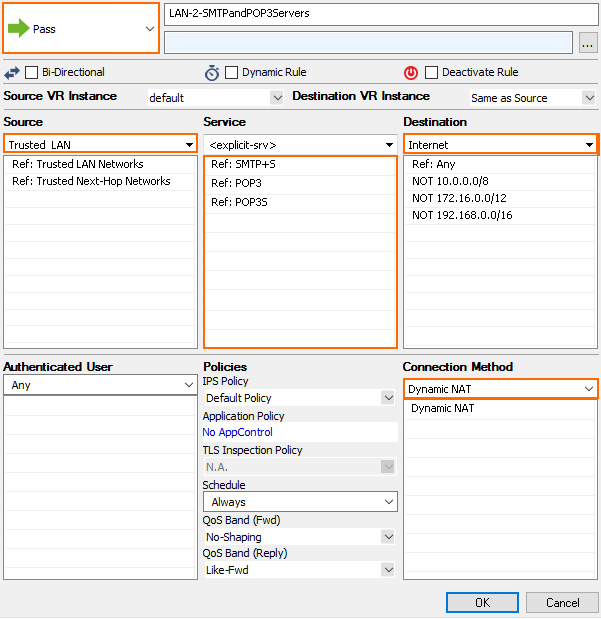Click the red Deactivate Rule power icon

(x=411, y=73)
